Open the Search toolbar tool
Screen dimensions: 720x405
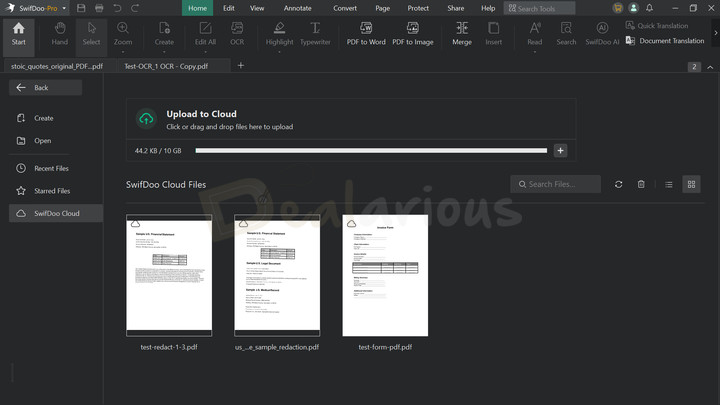(x=566, y=34)
